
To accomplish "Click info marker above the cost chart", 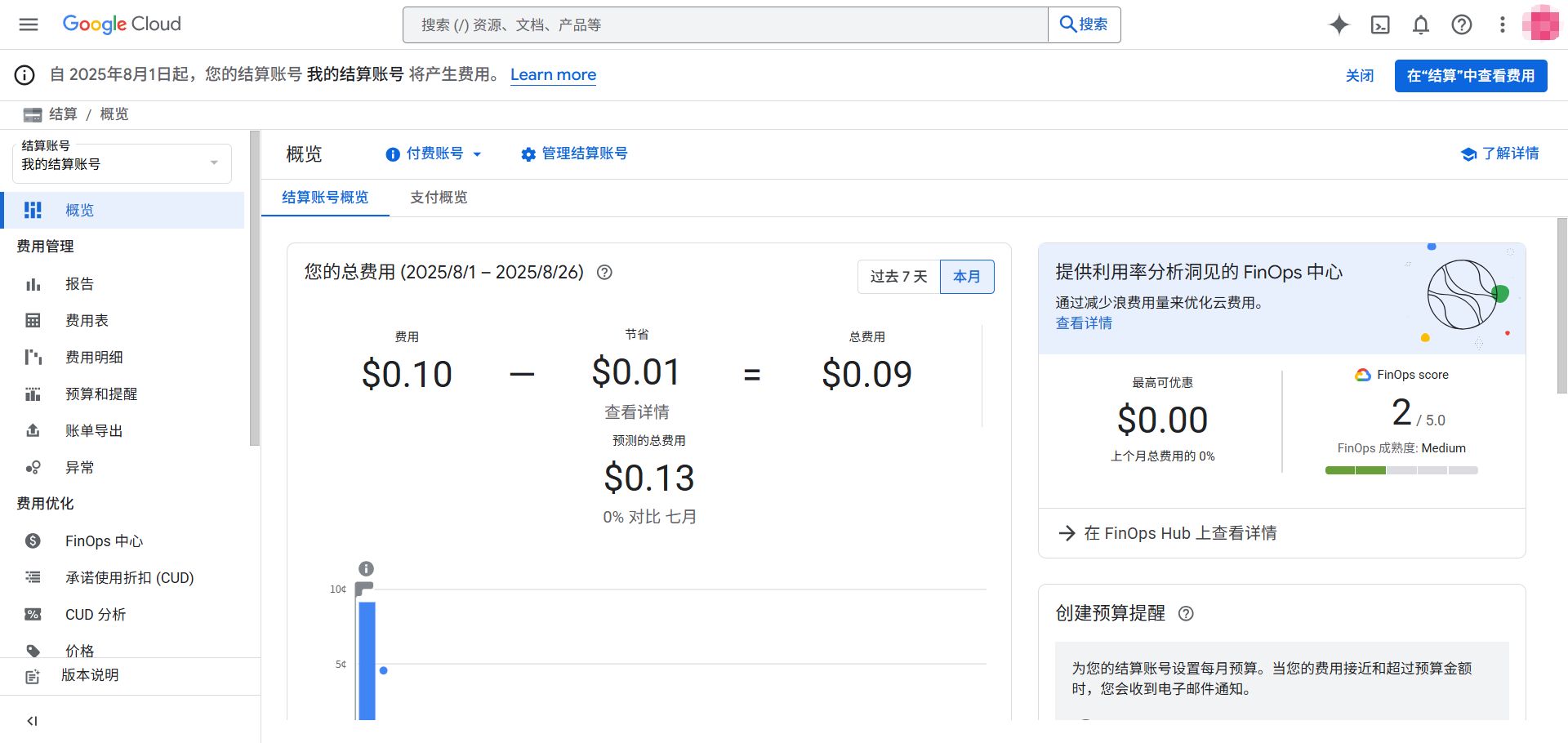I will tap(367, 568).
